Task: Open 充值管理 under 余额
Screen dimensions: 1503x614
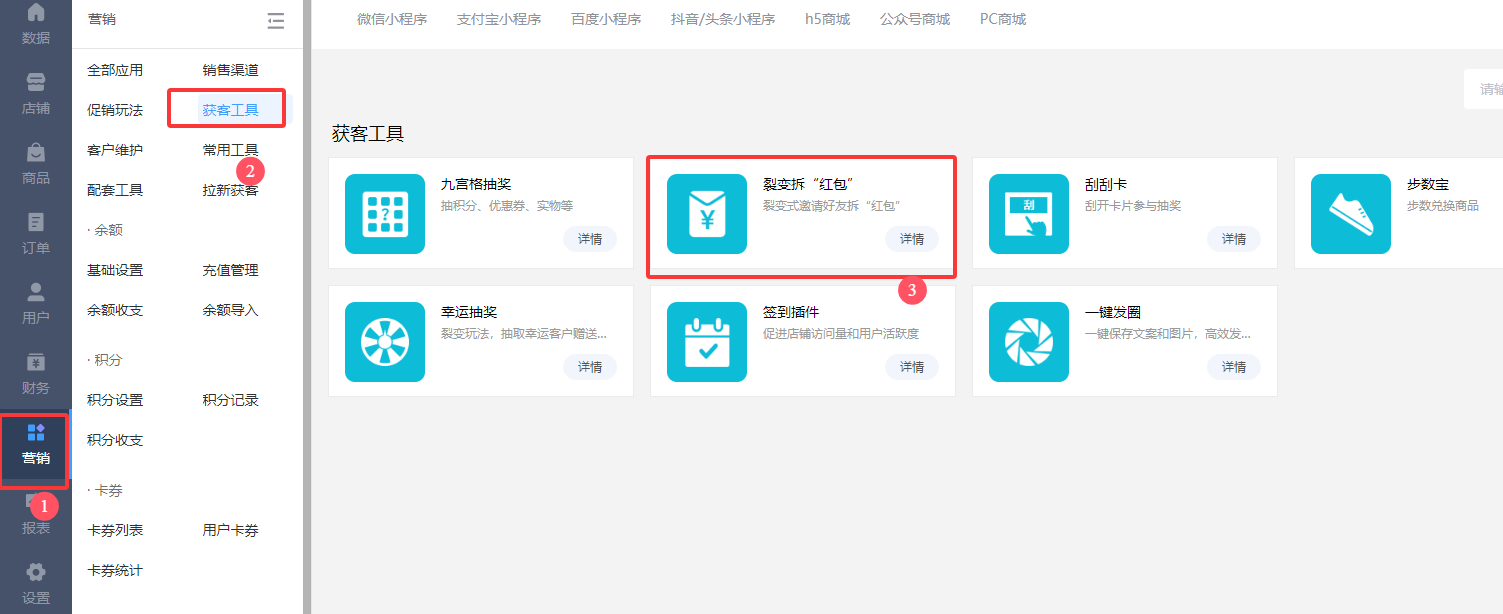Action: 230,270
